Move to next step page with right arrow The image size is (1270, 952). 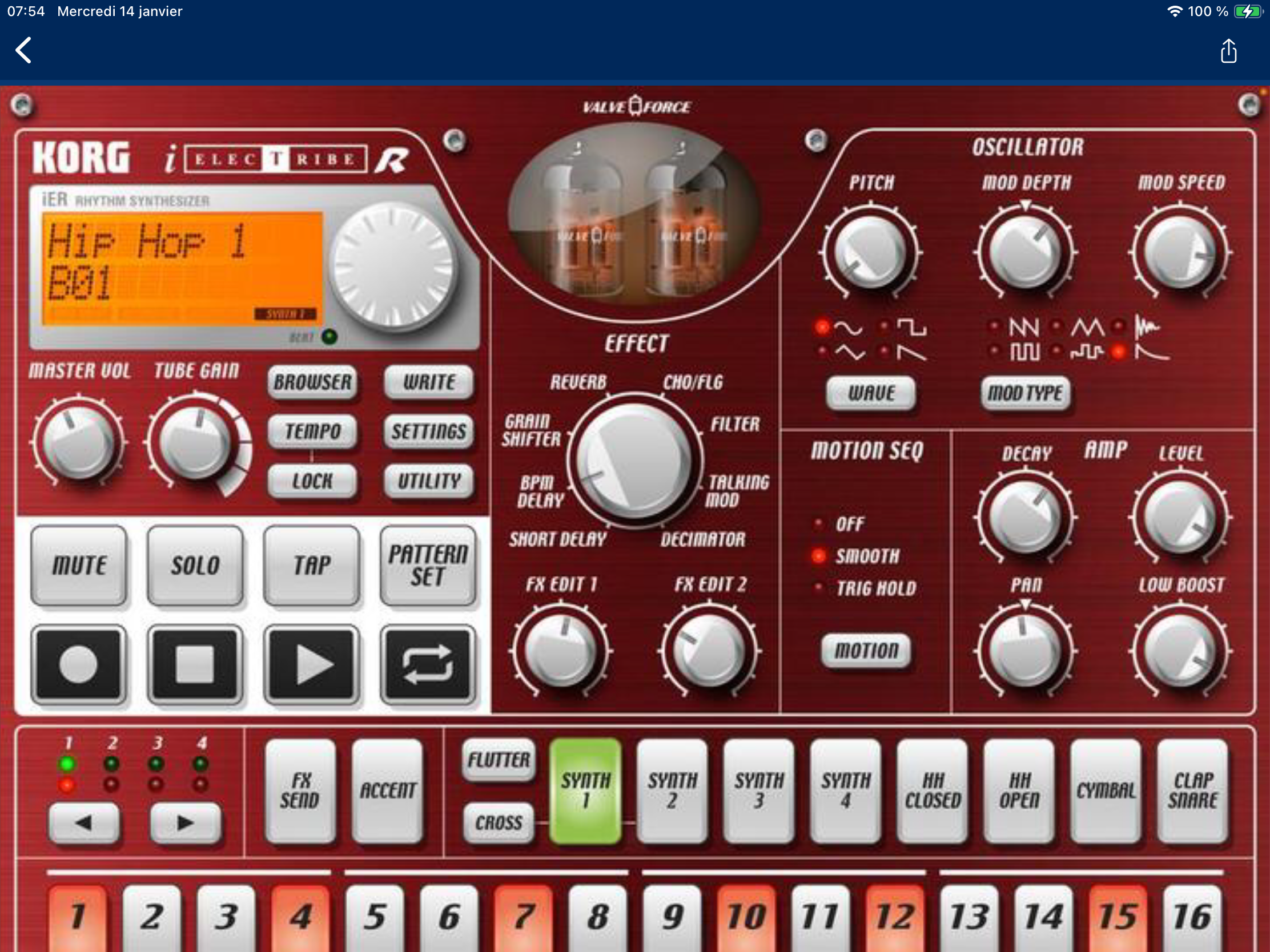(185, 823)
